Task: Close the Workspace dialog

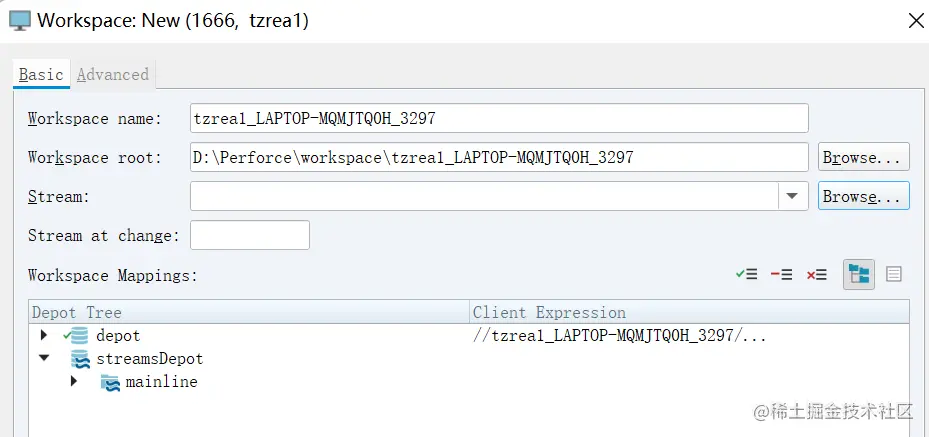Action: click(x=916, y=21)
